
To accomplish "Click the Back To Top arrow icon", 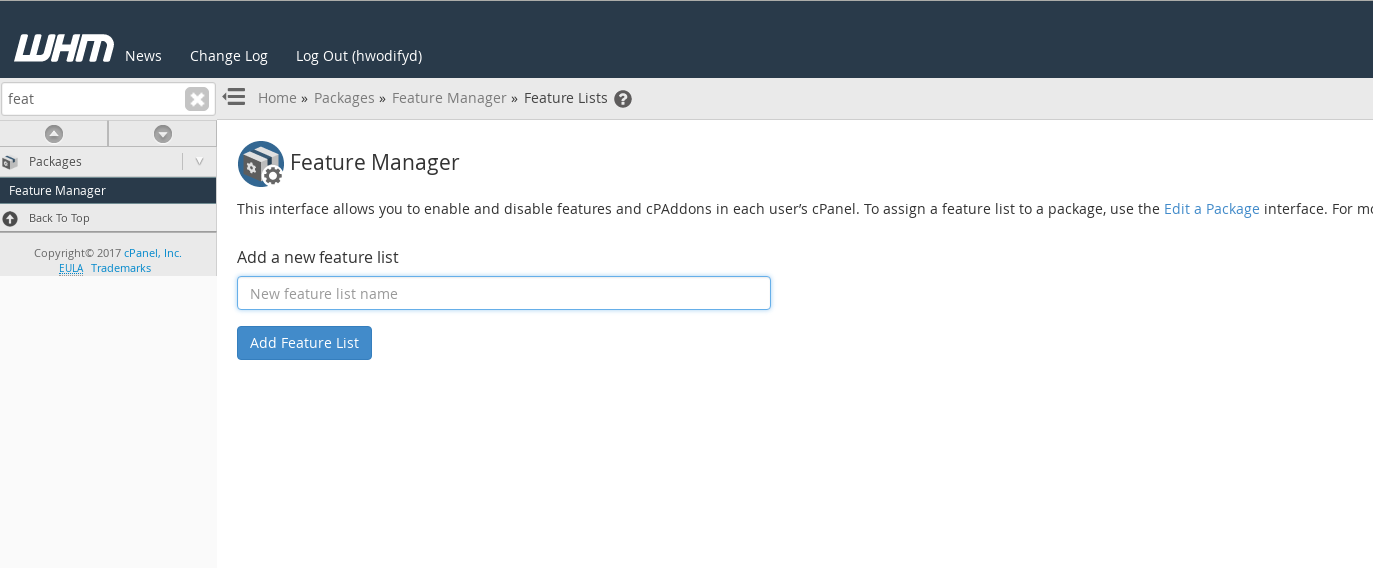I will point(10,218).
